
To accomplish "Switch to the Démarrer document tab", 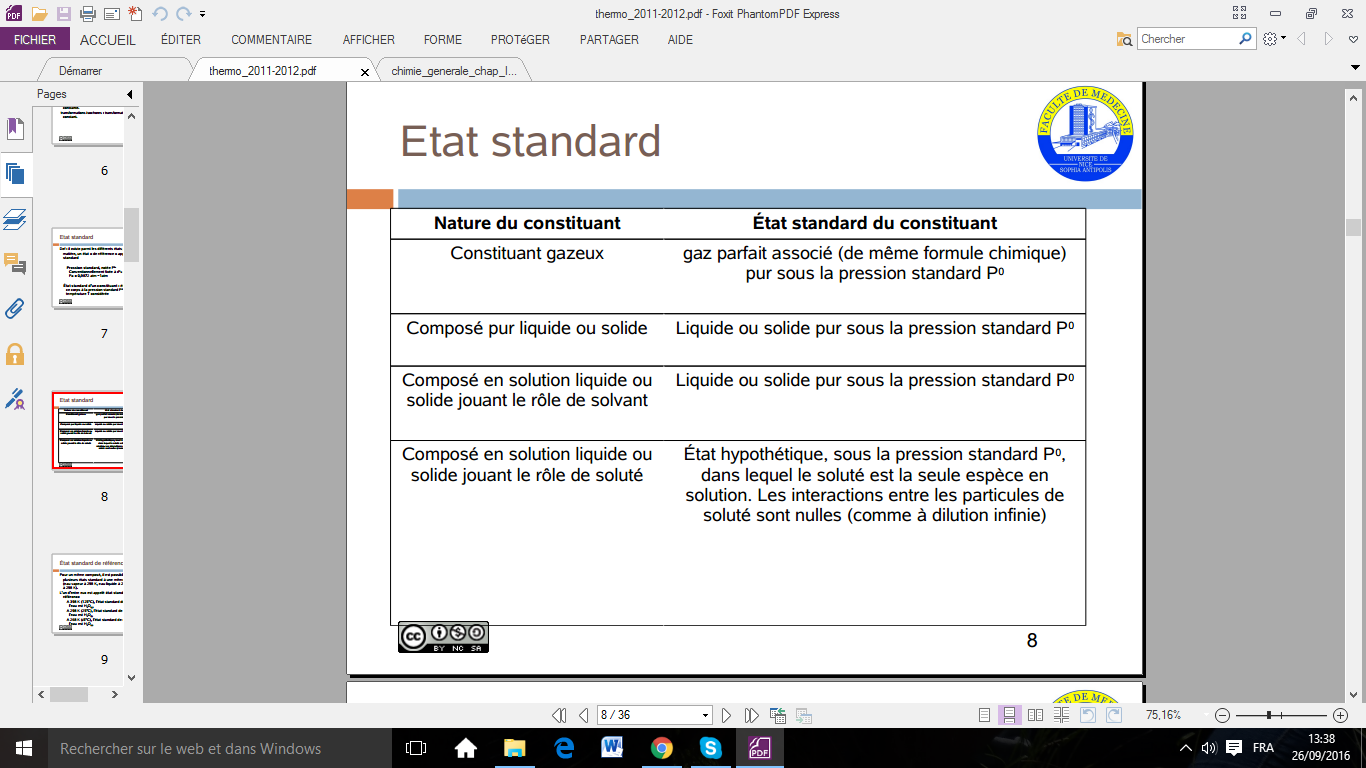I will click(80, 71).
